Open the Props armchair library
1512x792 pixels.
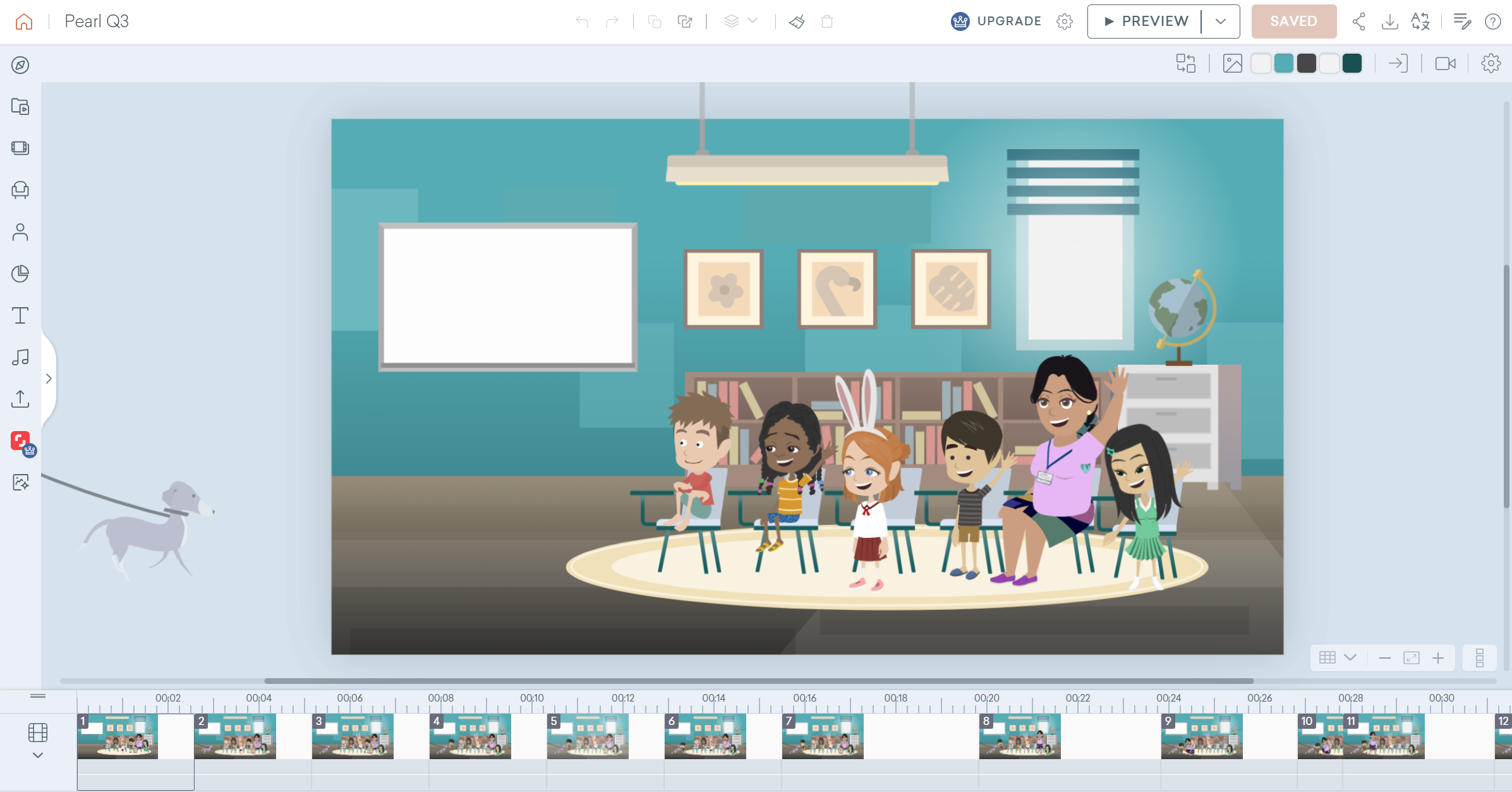20,190
